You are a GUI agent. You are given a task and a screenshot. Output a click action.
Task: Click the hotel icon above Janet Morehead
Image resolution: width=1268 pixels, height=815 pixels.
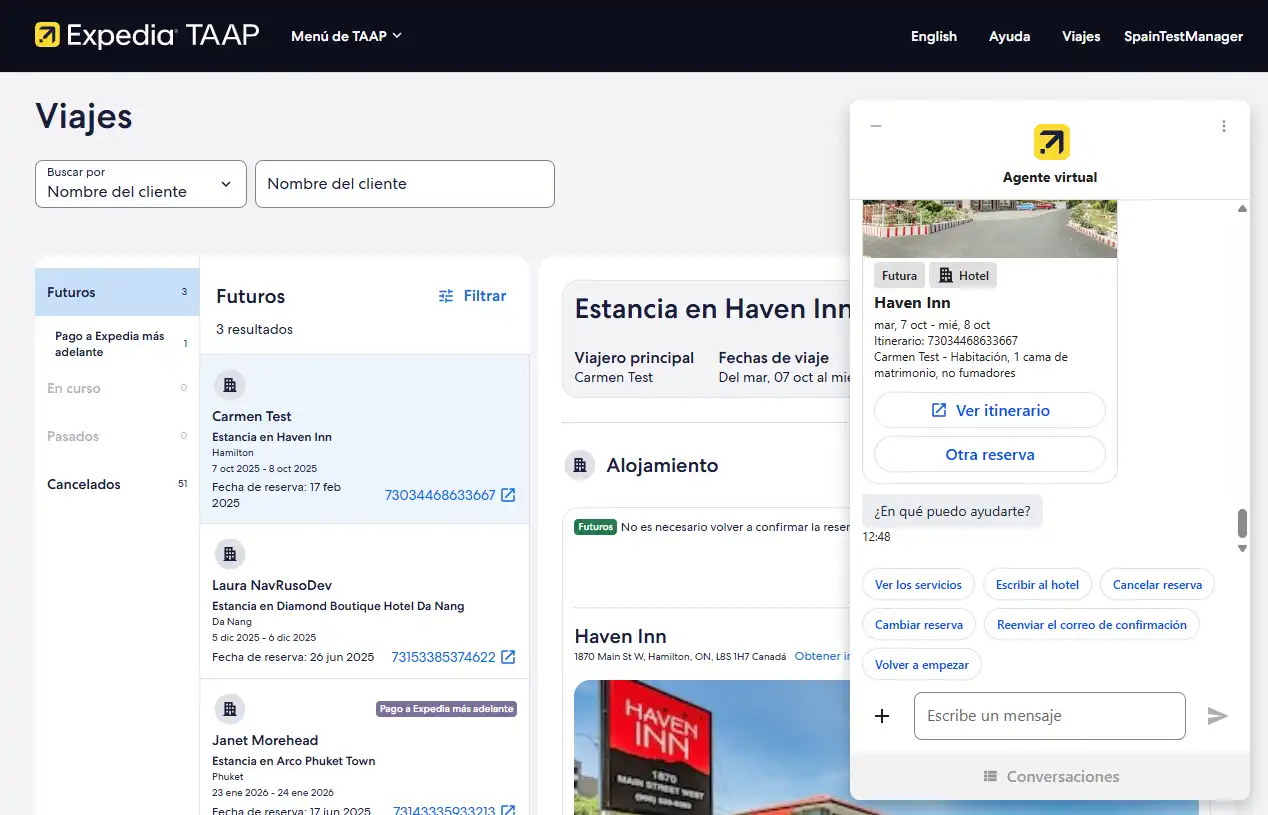click(229, 709)
